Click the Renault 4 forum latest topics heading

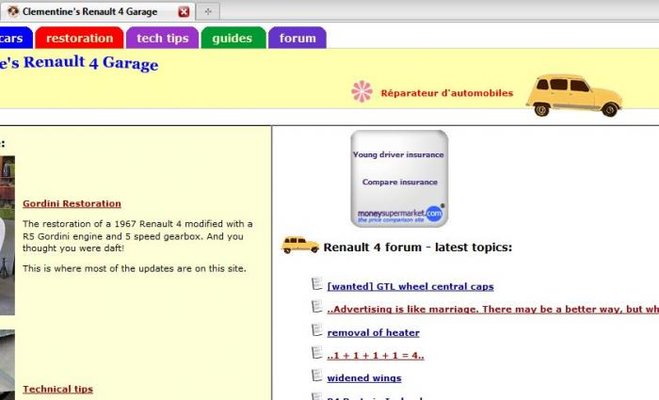418,247
